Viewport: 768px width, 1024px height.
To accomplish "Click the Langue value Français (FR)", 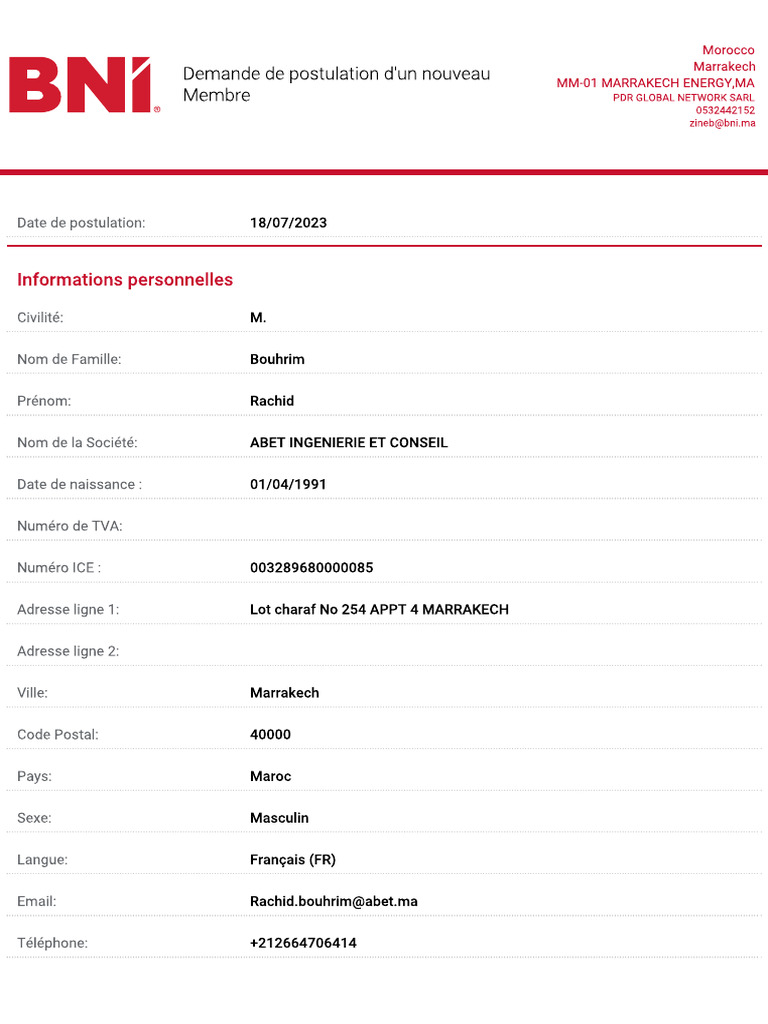I will coord(293,860).
